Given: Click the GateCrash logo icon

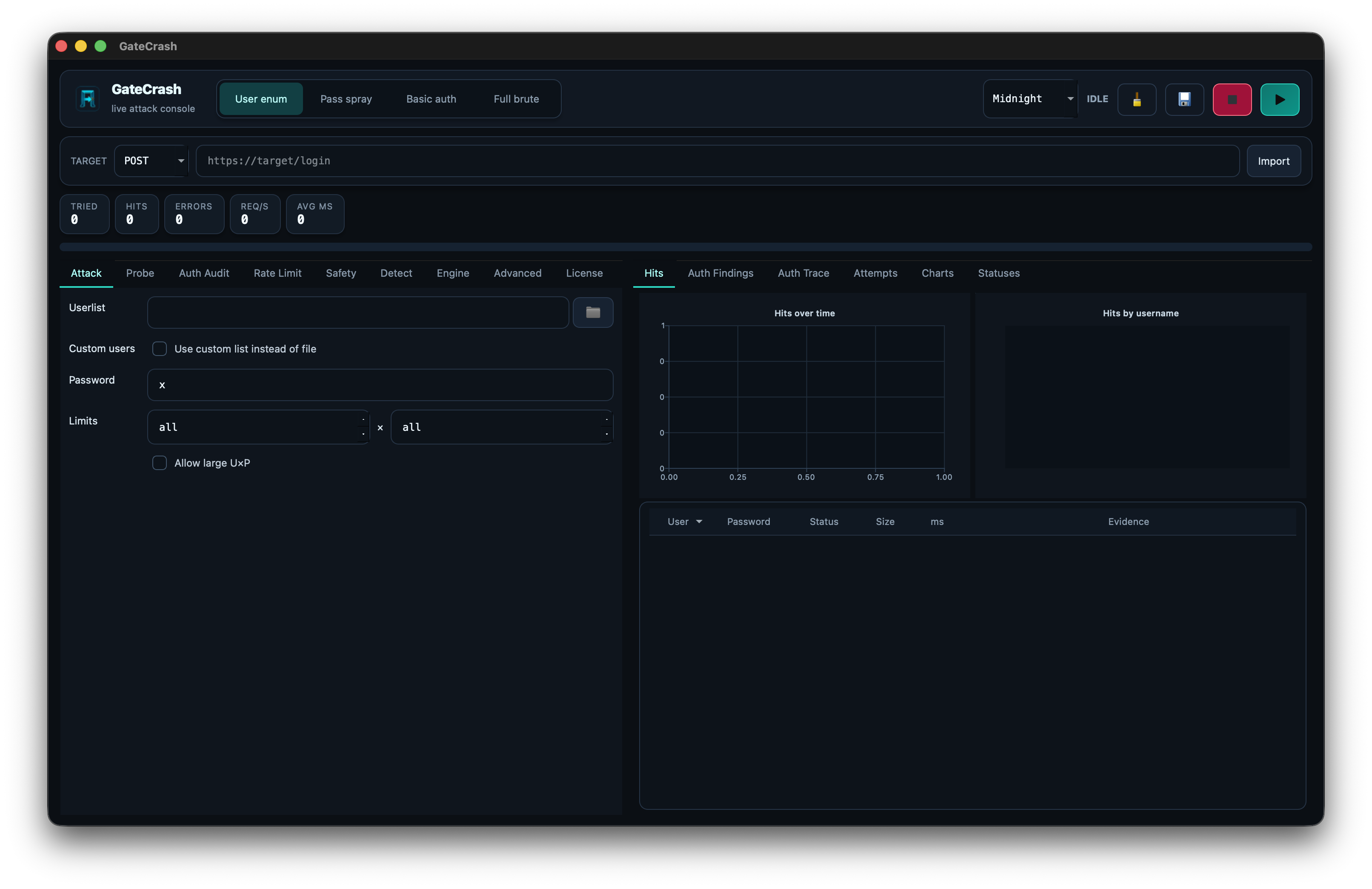Looking at the screenshot, I should [x=88, y=99].
